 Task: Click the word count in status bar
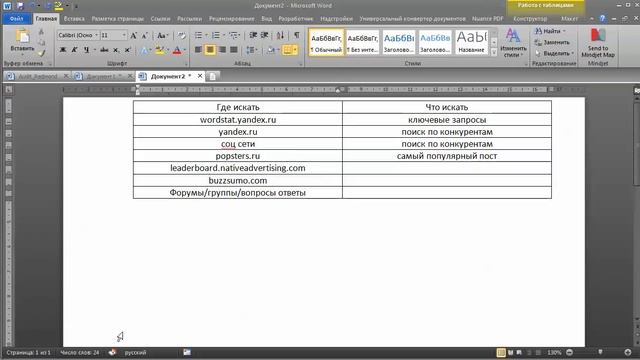80,352
